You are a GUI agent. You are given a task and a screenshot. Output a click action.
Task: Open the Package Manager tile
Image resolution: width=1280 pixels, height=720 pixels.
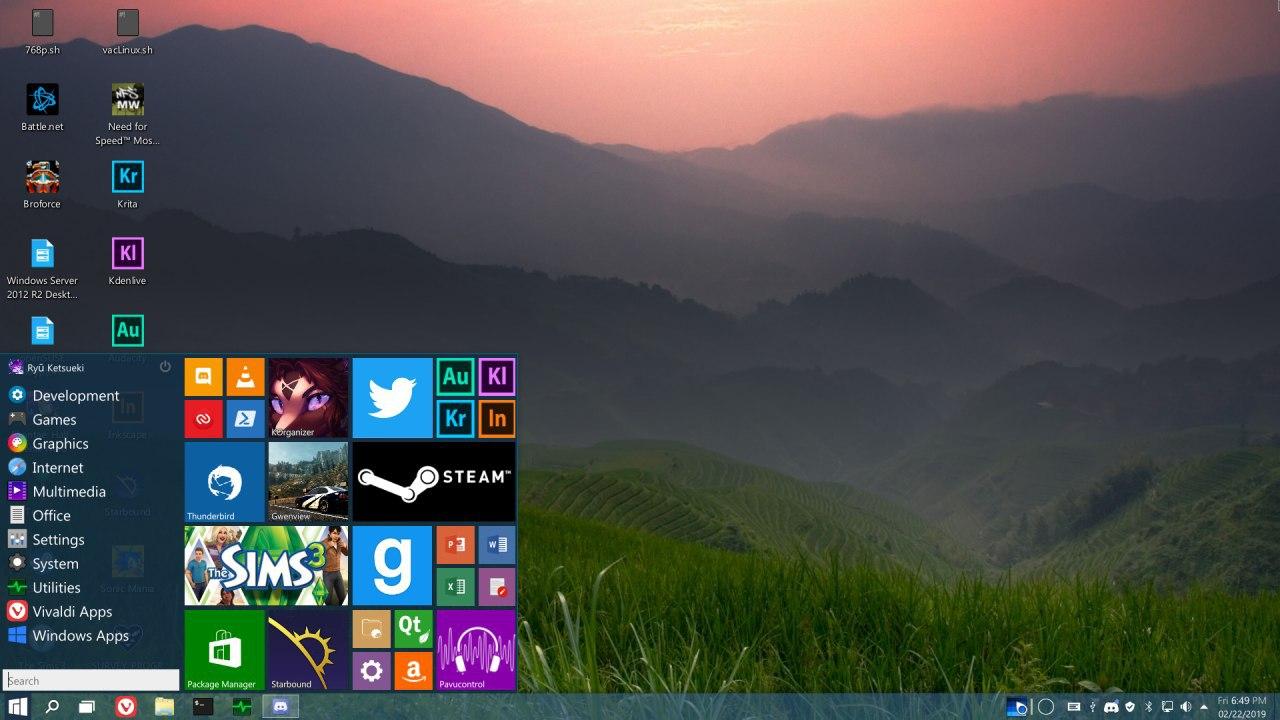pos(224,650)
